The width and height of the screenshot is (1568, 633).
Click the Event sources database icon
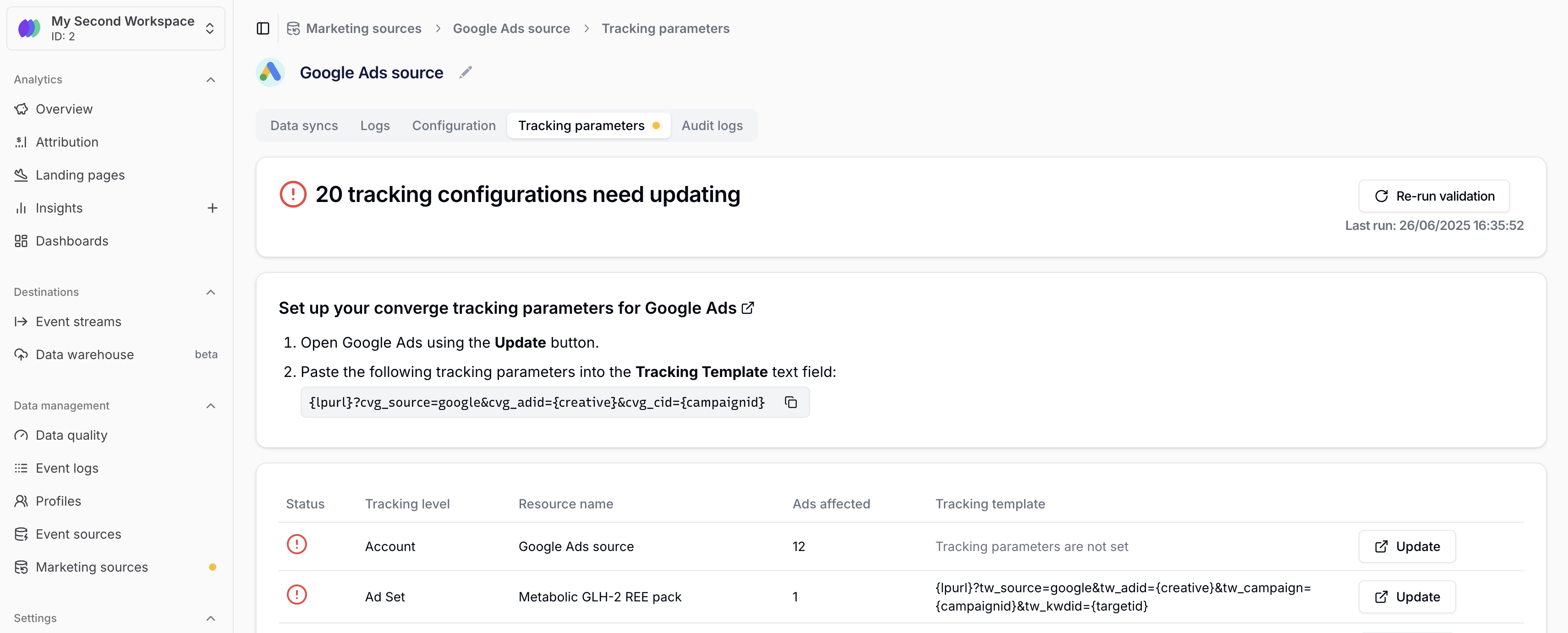(21, 535)
